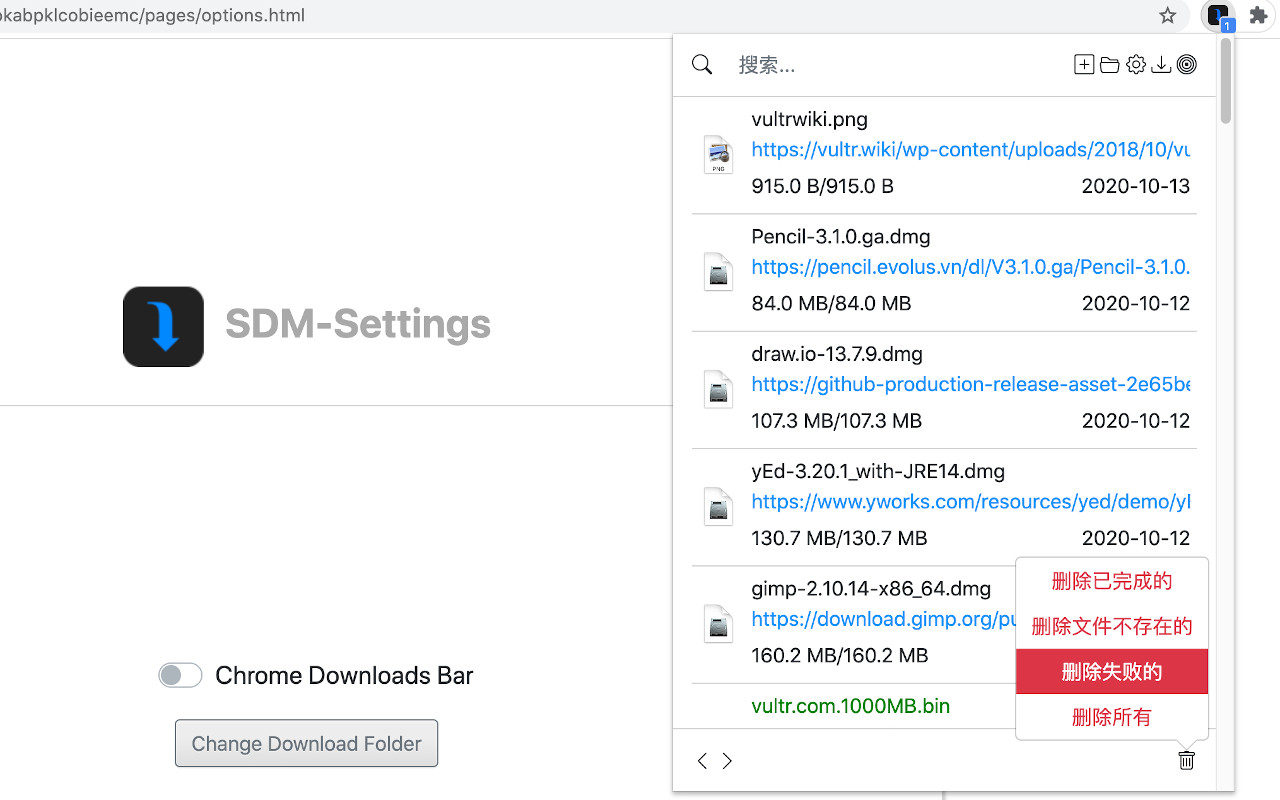Click the 2020-10-13 date text

click(x=1136, y=186)
